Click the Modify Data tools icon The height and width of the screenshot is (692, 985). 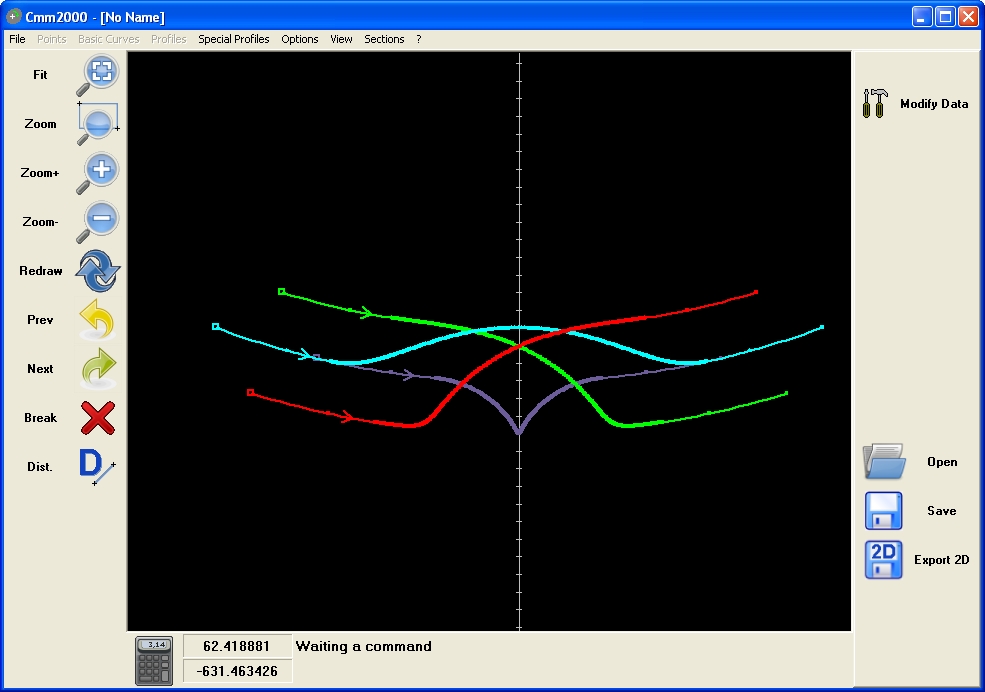click(875, 103)
